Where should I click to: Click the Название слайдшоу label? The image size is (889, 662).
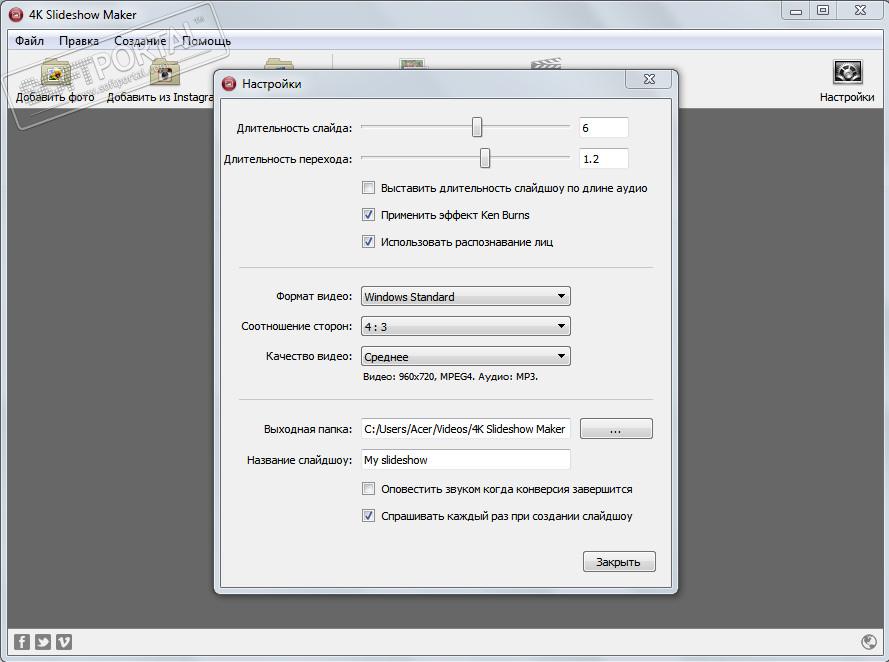299,460
